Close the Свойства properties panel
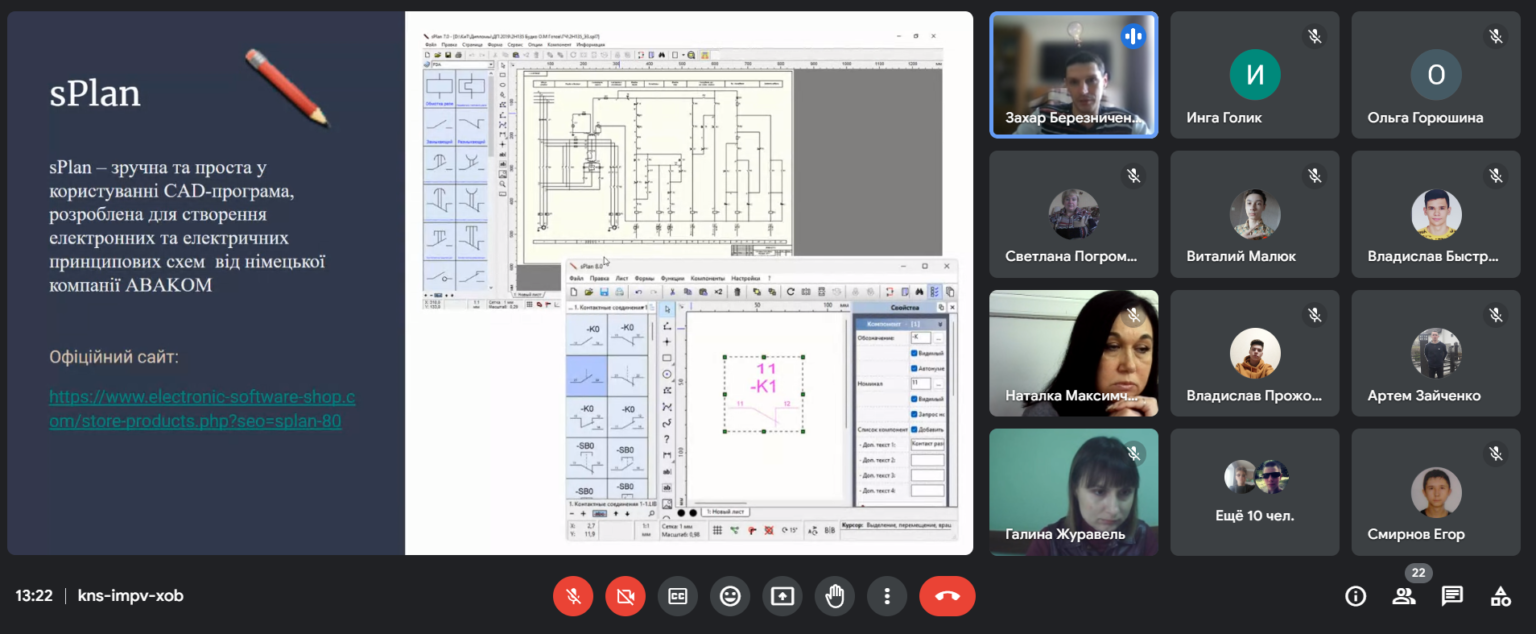Screen dimensions: 1536x634 952,307
